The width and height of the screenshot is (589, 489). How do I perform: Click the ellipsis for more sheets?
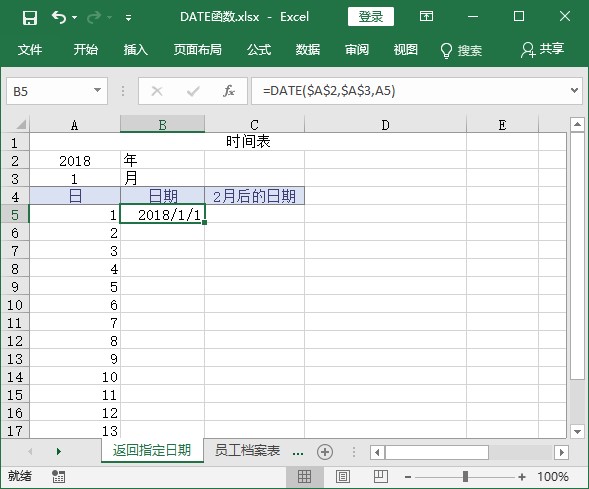click(298, 453)
